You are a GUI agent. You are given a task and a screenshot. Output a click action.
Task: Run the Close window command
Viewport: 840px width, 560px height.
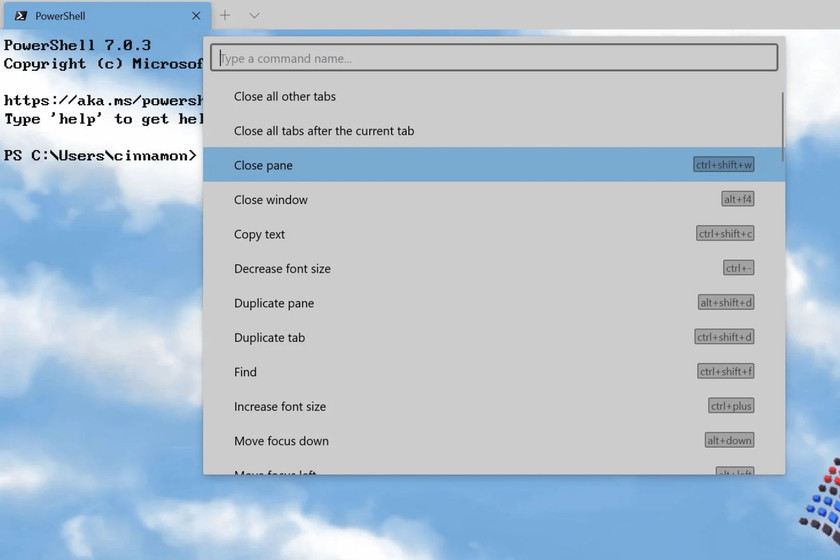(494, 199)
